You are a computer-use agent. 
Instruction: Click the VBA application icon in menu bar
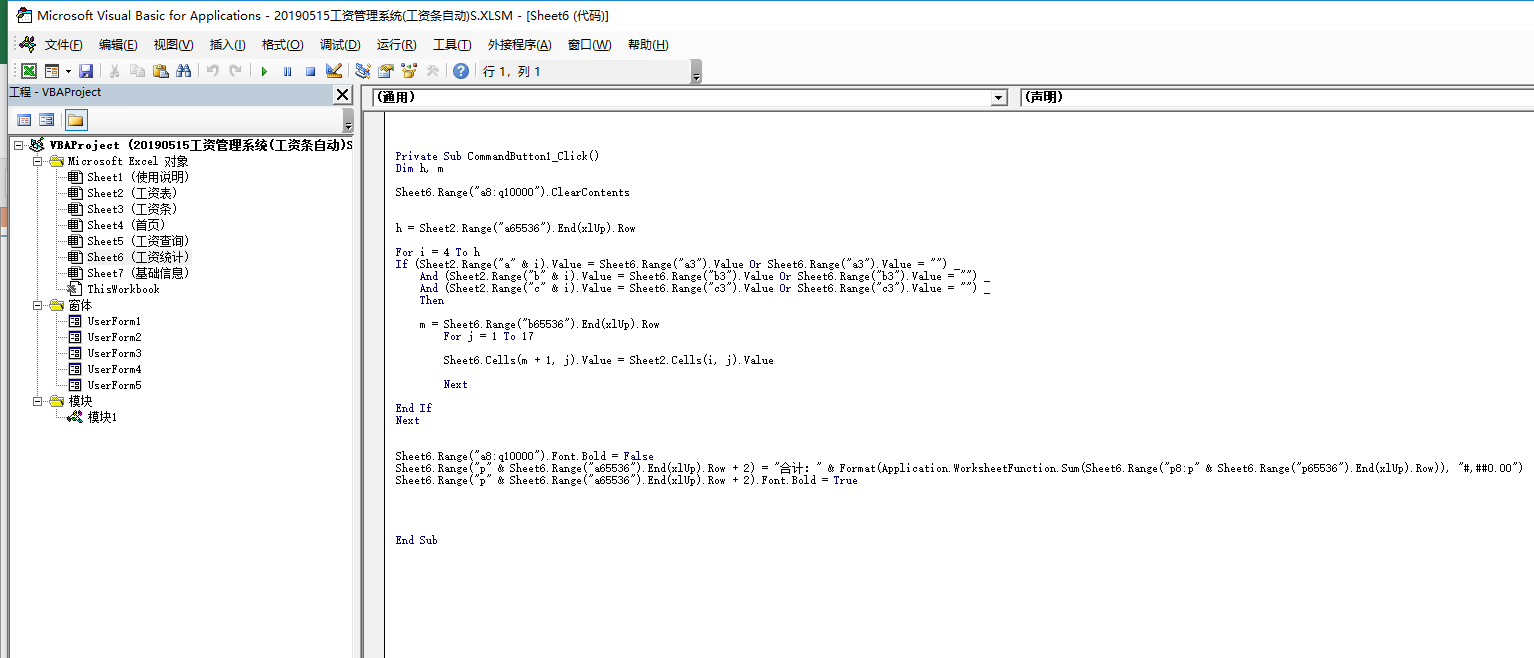pos(27,45)
